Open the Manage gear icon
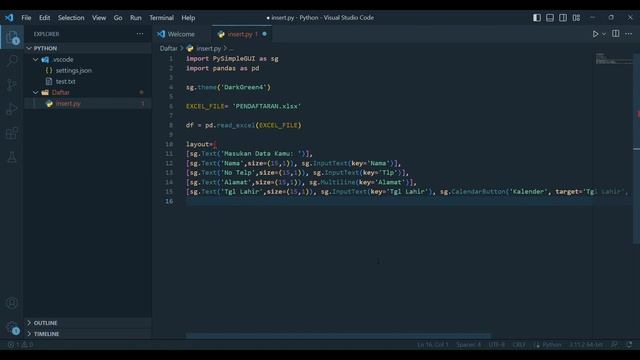Screen dimensions: 640x360 coord(12,327)
